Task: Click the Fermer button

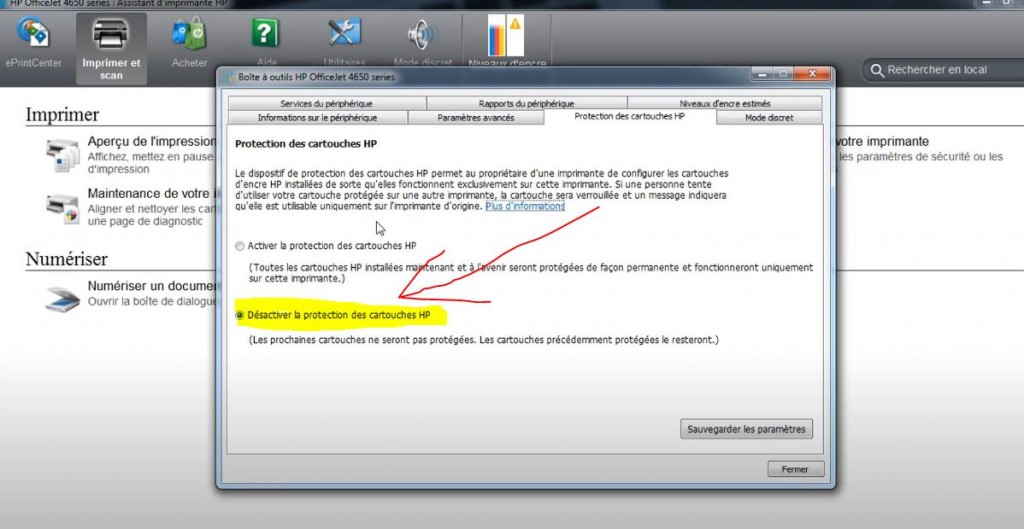Action: pyautogui.click(x=795, y=469)
